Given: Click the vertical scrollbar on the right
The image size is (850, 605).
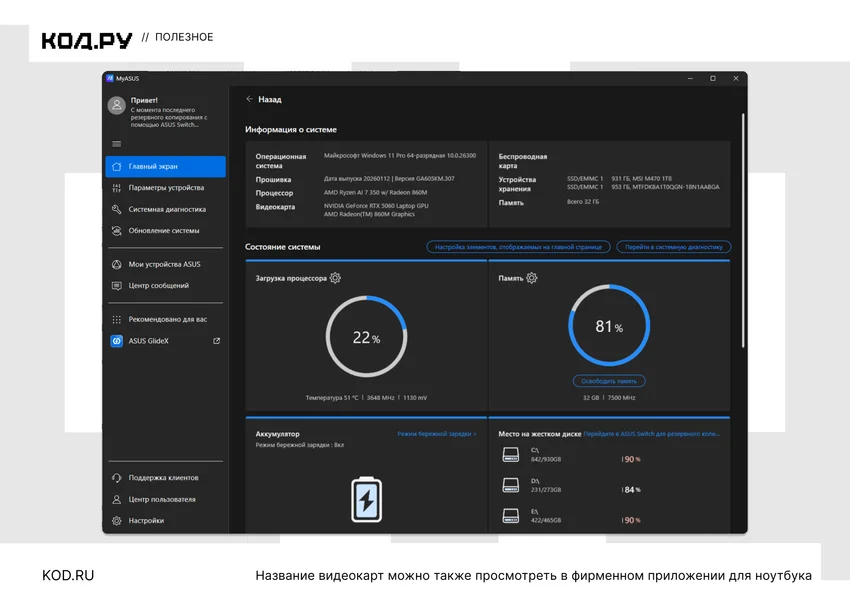Looking at the screenshot, I should (743, 230).
